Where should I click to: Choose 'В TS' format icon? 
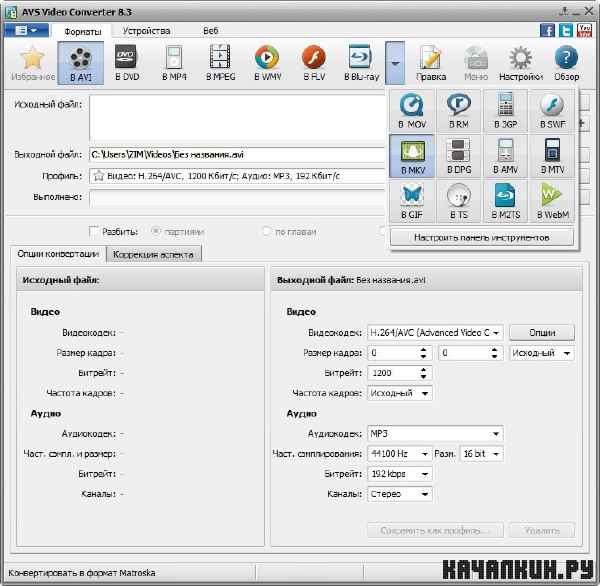tap(458, 201)
